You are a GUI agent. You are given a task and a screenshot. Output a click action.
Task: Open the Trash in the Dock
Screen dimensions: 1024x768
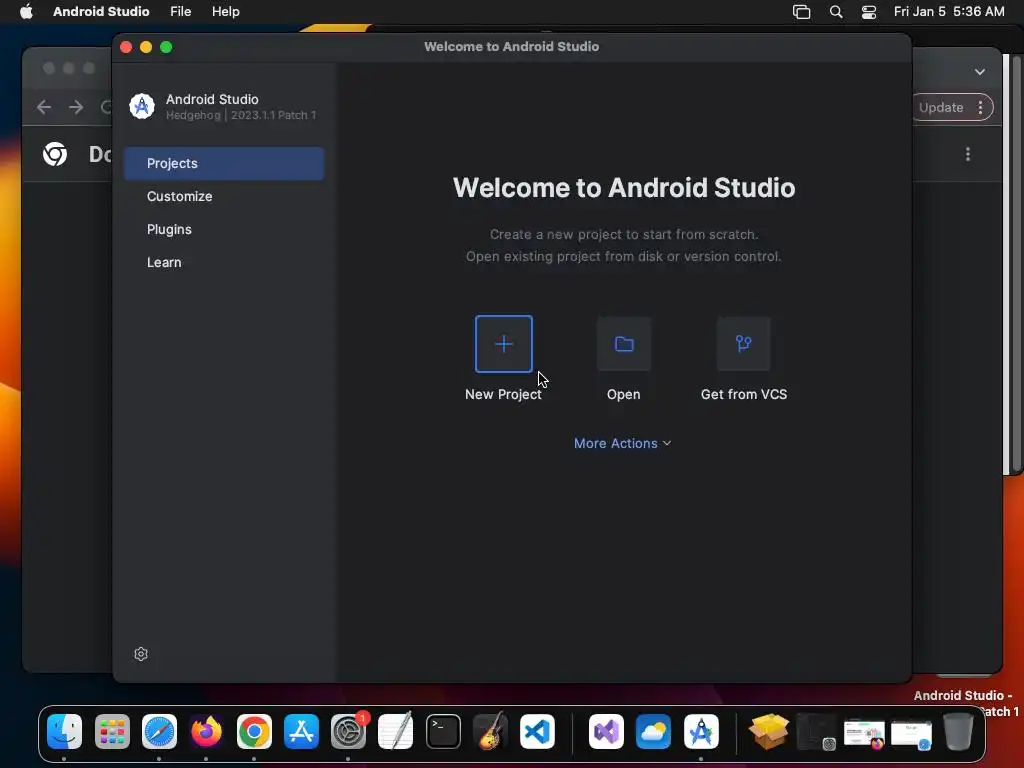[x=958, y=731]
